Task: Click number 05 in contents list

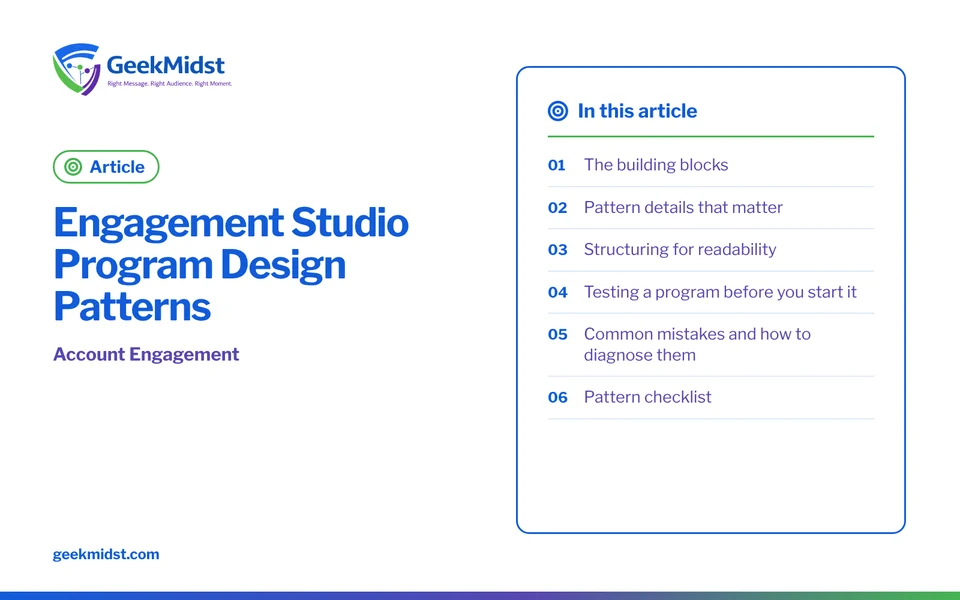Action: coord(558,334)
